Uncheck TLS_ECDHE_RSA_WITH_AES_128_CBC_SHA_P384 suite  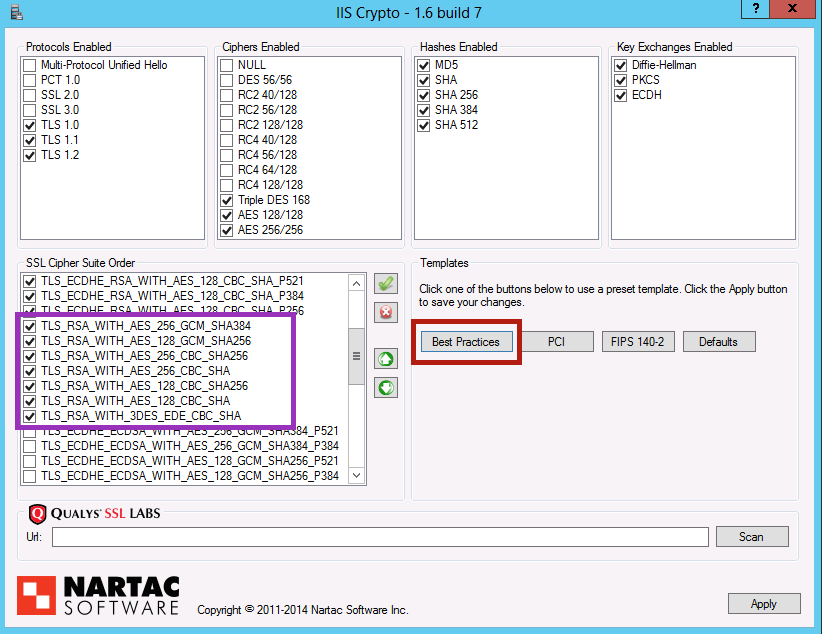30,296
